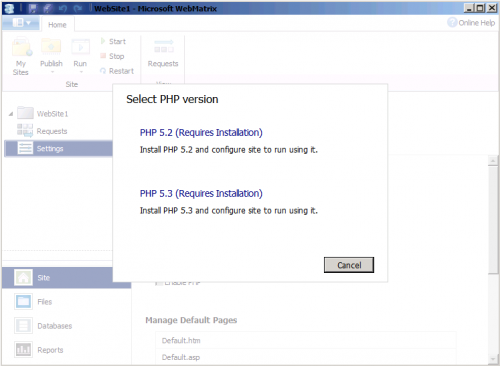Click the scroll up arrow of settings pane
Viewport: 500px width, 366px height.
[493, 161]
